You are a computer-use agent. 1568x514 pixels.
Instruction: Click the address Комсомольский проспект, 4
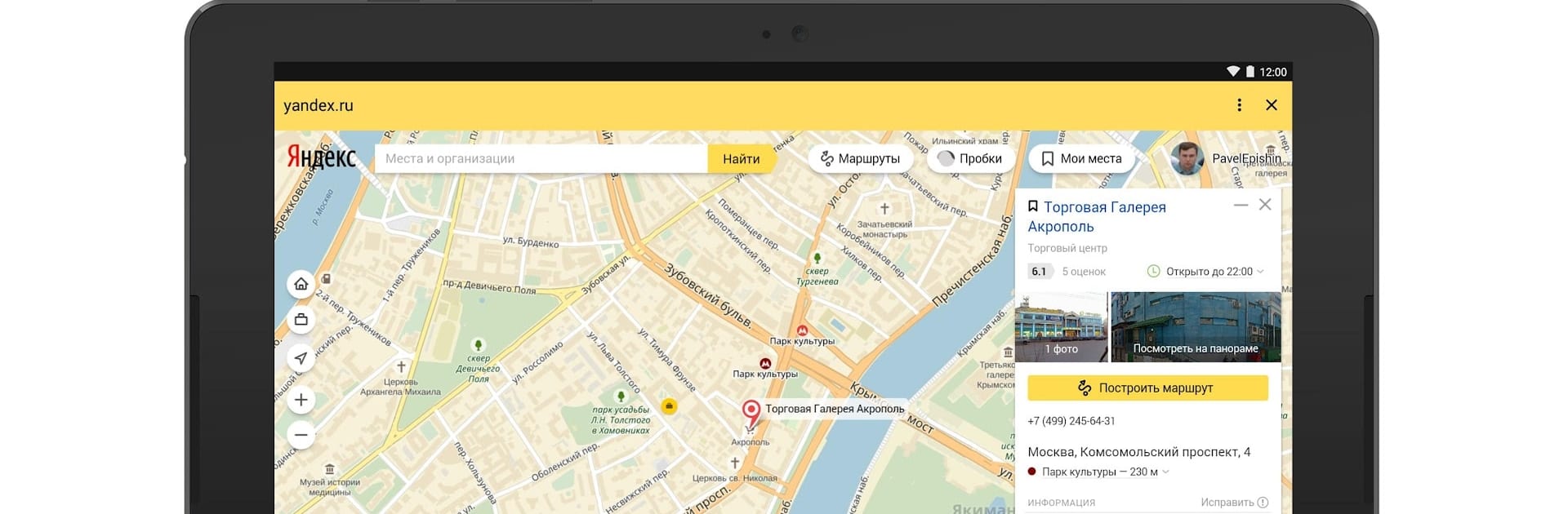[1138, 452]
